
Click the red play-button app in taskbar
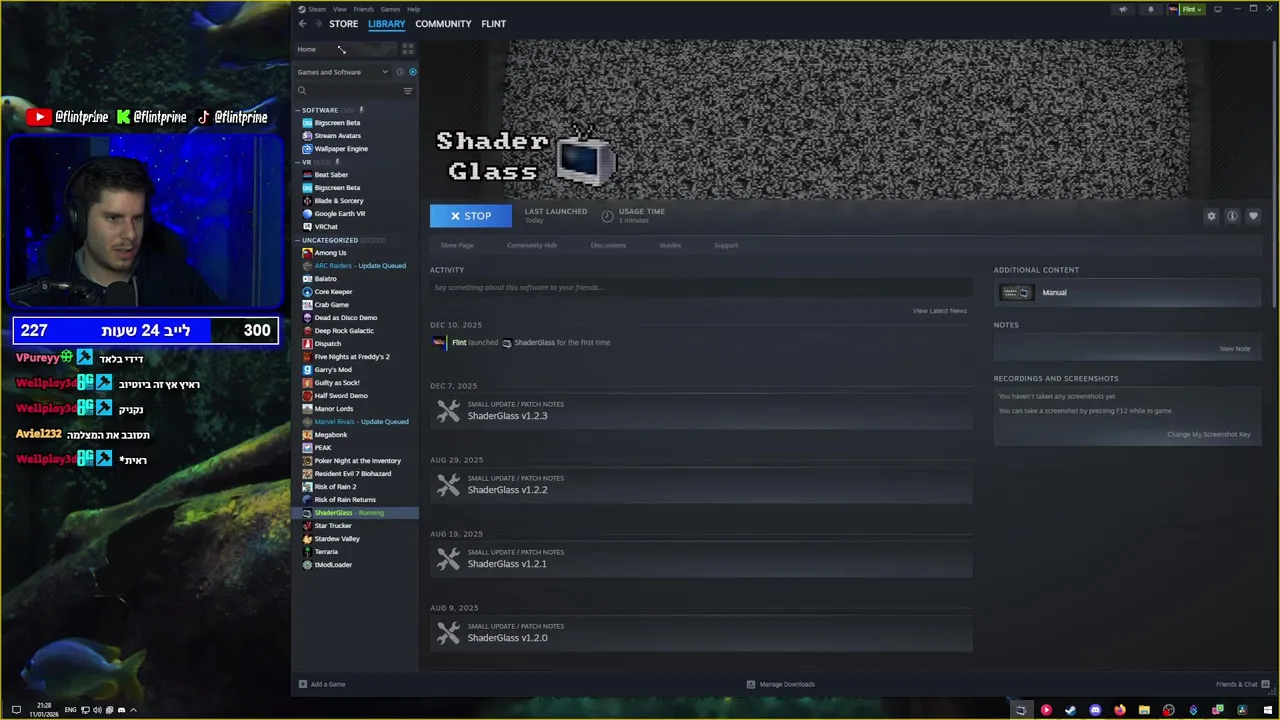point(1046,710)
